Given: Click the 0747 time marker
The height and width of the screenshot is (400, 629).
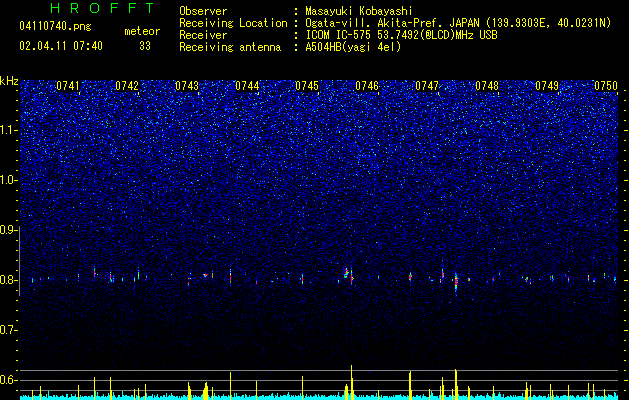Looking at the screenshot, I should coord(427,86).
